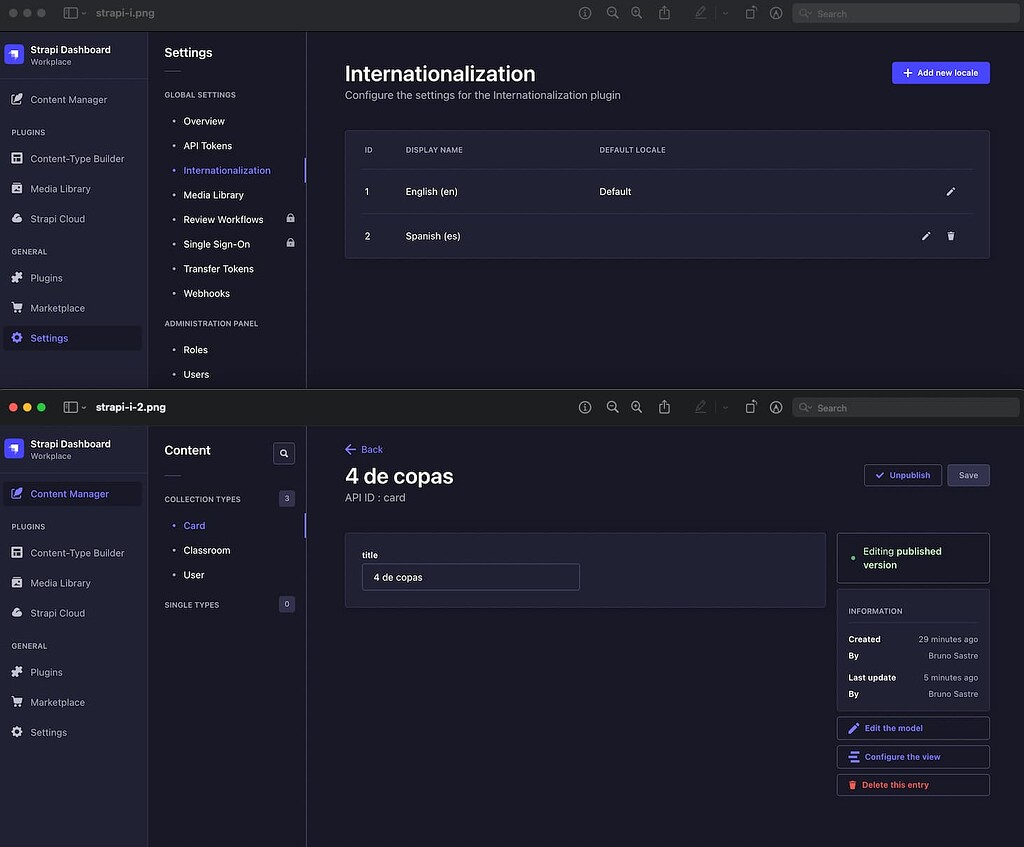Select the Classroom collection type
1024x847 pixels.
(206, 550)
